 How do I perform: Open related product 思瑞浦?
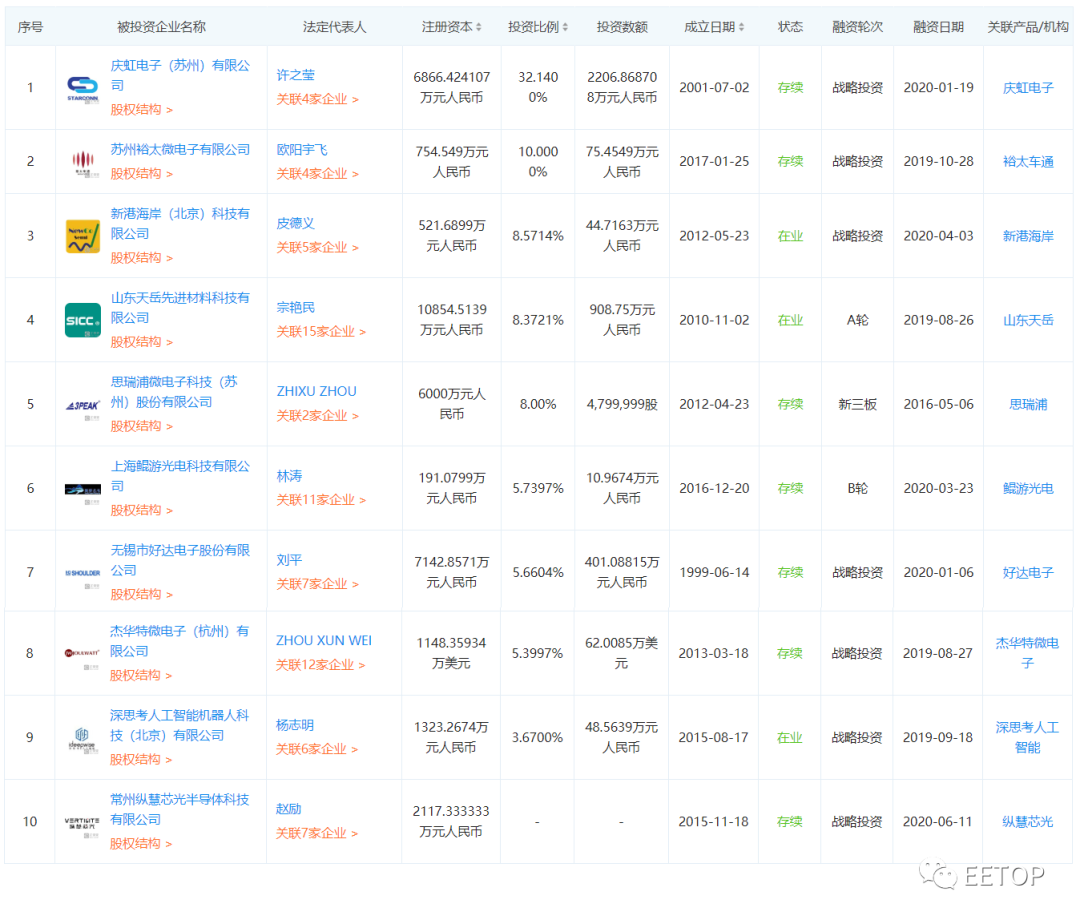pyautogui.click(x=1028, y=405)
